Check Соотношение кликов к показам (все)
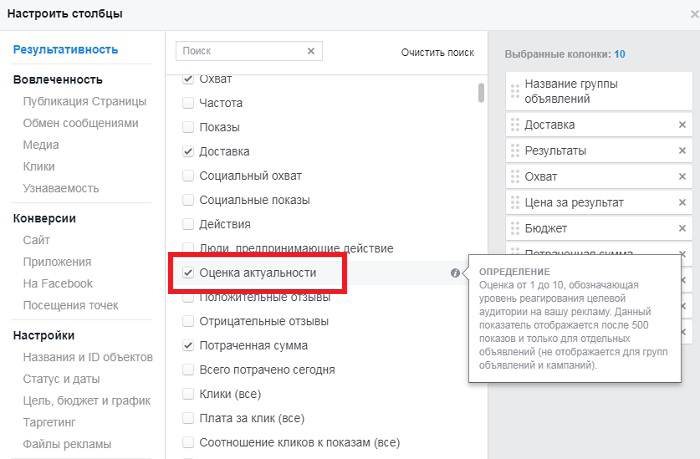 [x=188, y=442]
